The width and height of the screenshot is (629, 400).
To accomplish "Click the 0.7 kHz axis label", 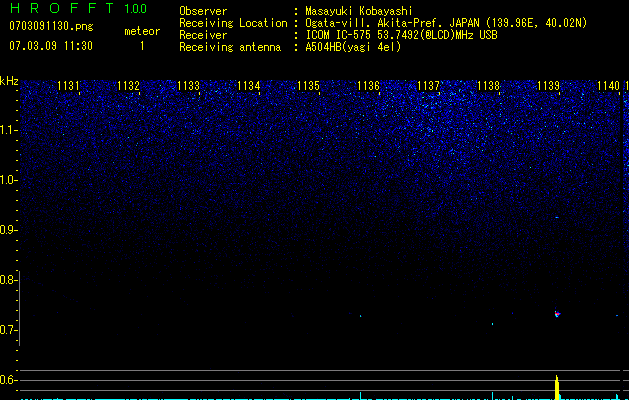I will click(x=8, y=330).
